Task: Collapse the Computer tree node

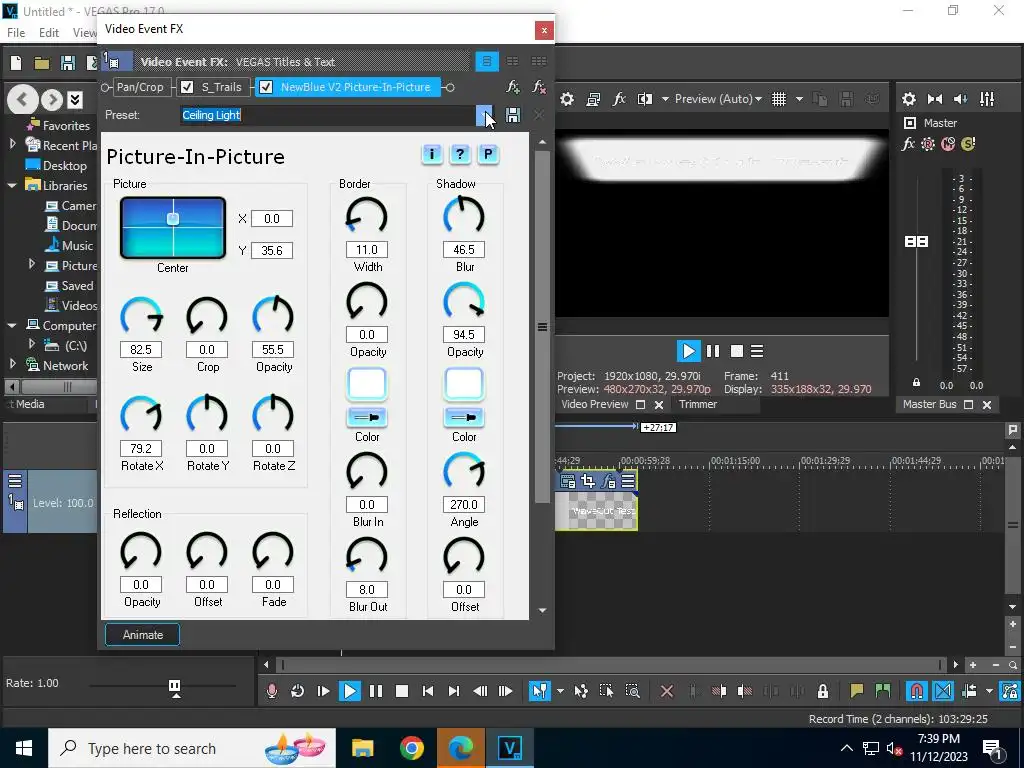Action: click(x=12, y=325)
